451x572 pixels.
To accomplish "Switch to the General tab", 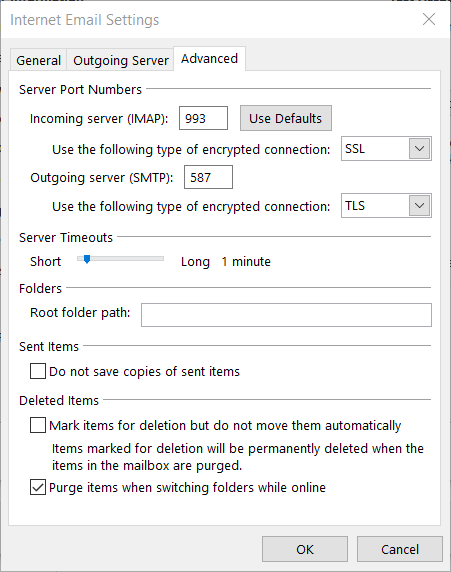I will [38, 60].
